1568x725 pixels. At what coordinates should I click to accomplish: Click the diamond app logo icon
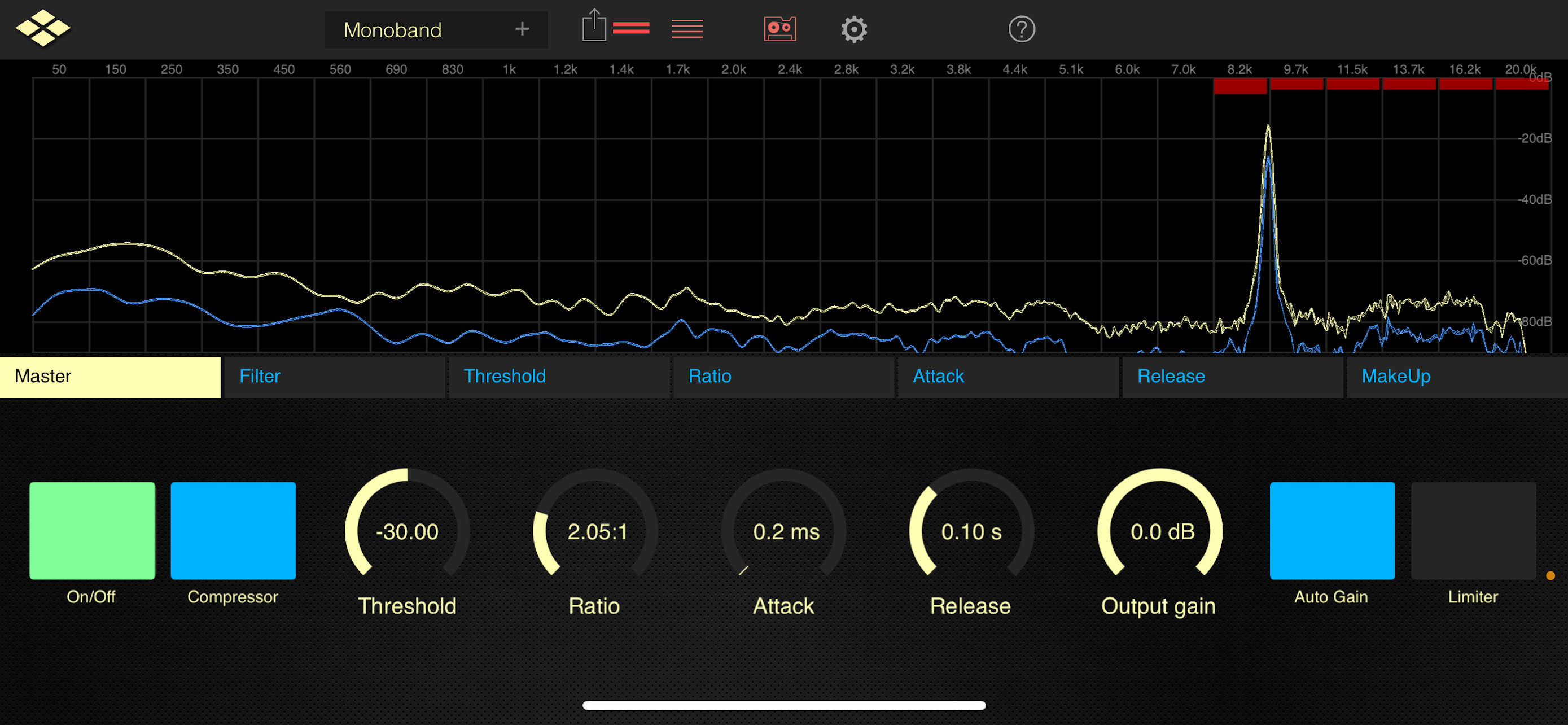pos(42,28)
